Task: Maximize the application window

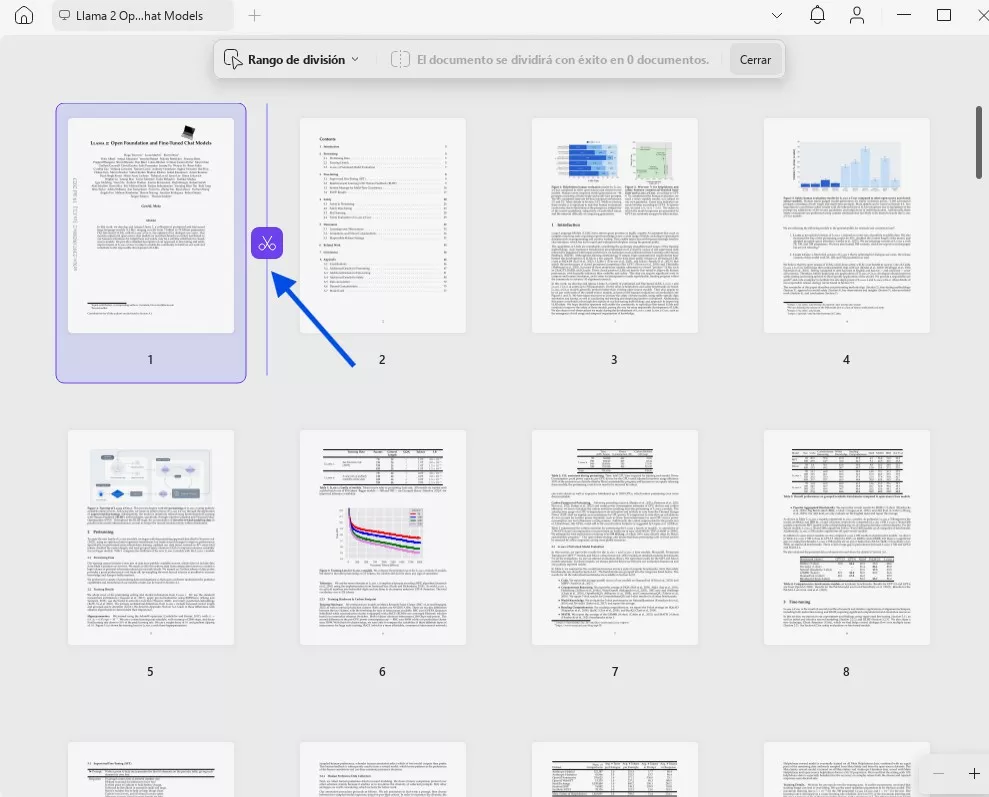Action: coord(944,15)
